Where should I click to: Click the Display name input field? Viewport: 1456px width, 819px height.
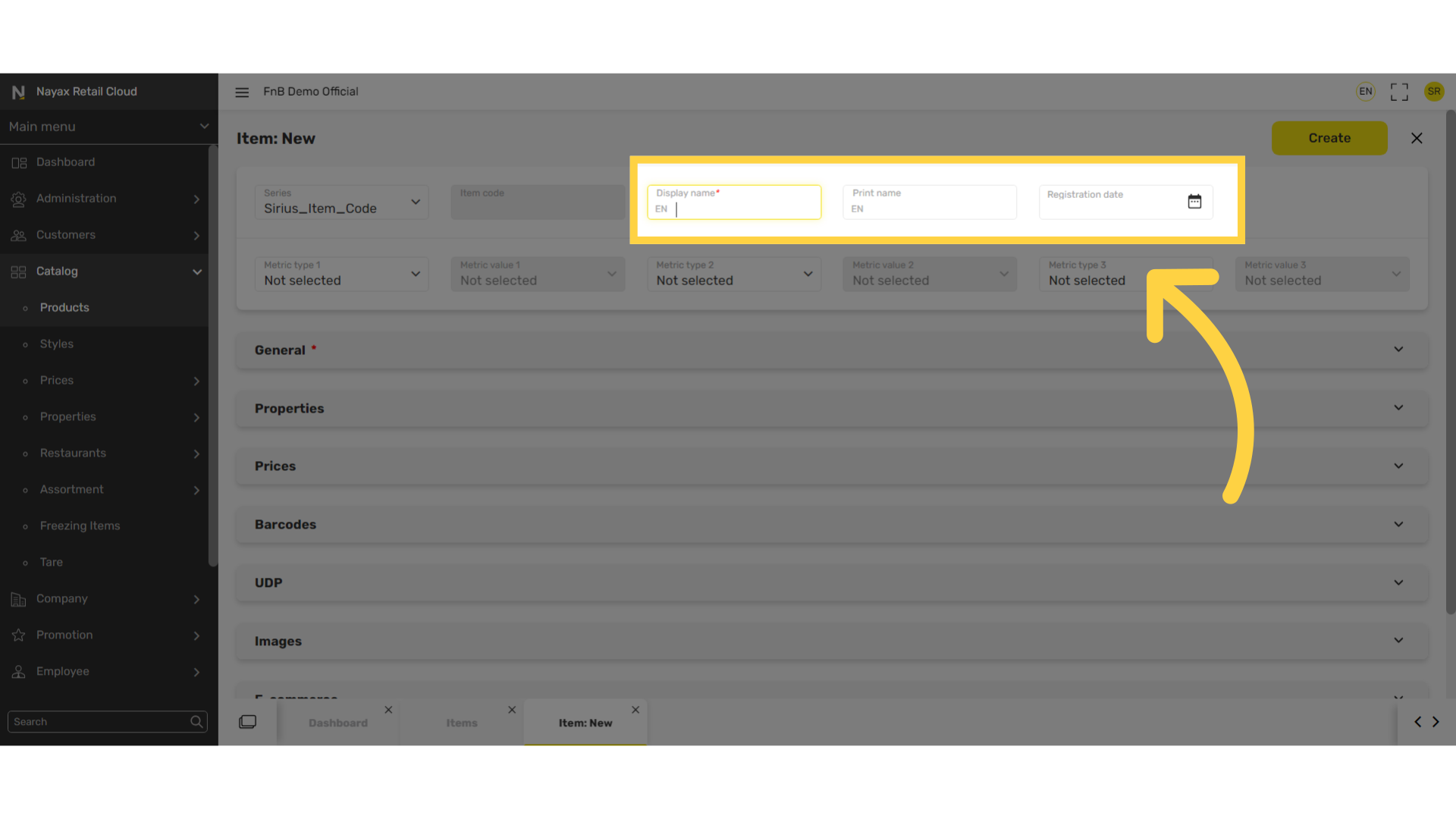point(734,202)
